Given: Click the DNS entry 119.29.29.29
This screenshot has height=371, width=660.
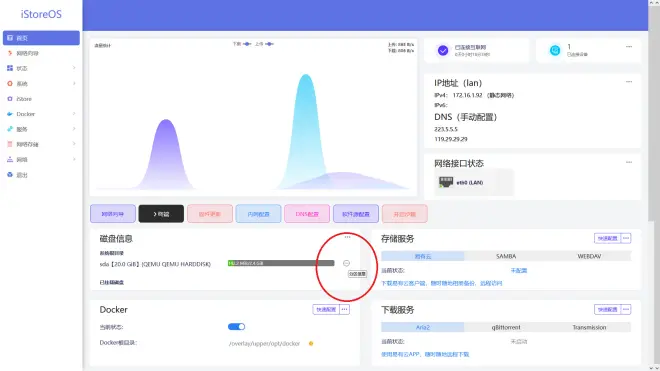Looking at the screenshot, I should (451, 139).
